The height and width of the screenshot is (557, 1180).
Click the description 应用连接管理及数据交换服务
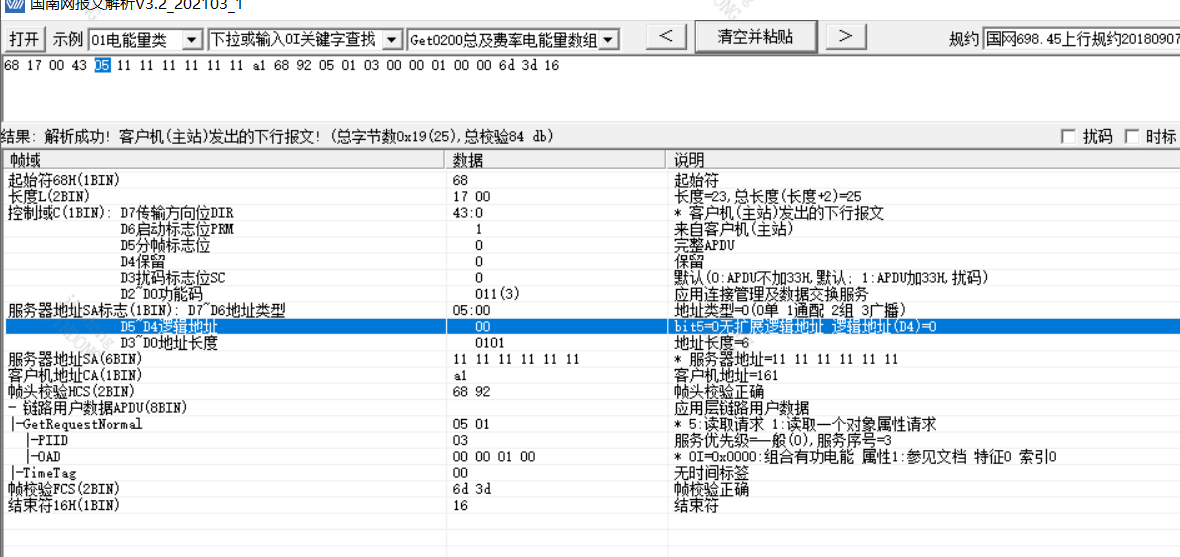tap(771, 294)
